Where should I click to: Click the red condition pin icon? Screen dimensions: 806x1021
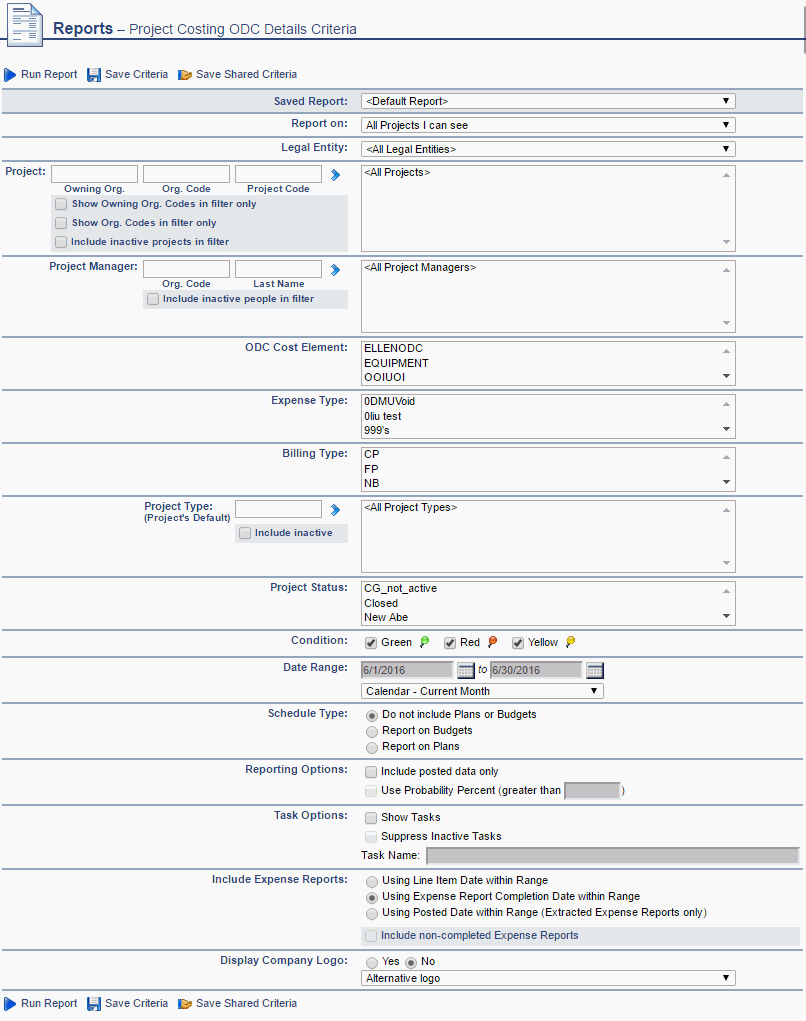click(492, 642)
